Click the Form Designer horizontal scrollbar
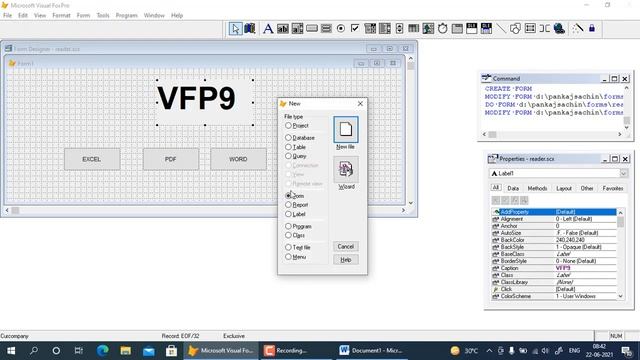This screenshot has height=360, width=640. click(x=205, y=210)
